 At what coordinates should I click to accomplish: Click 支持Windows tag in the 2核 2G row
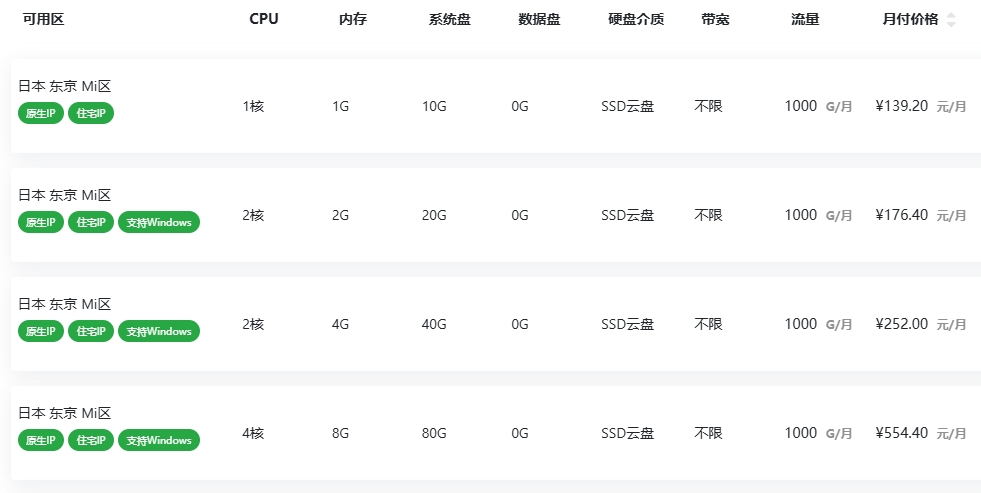click(x=159, y=222)
